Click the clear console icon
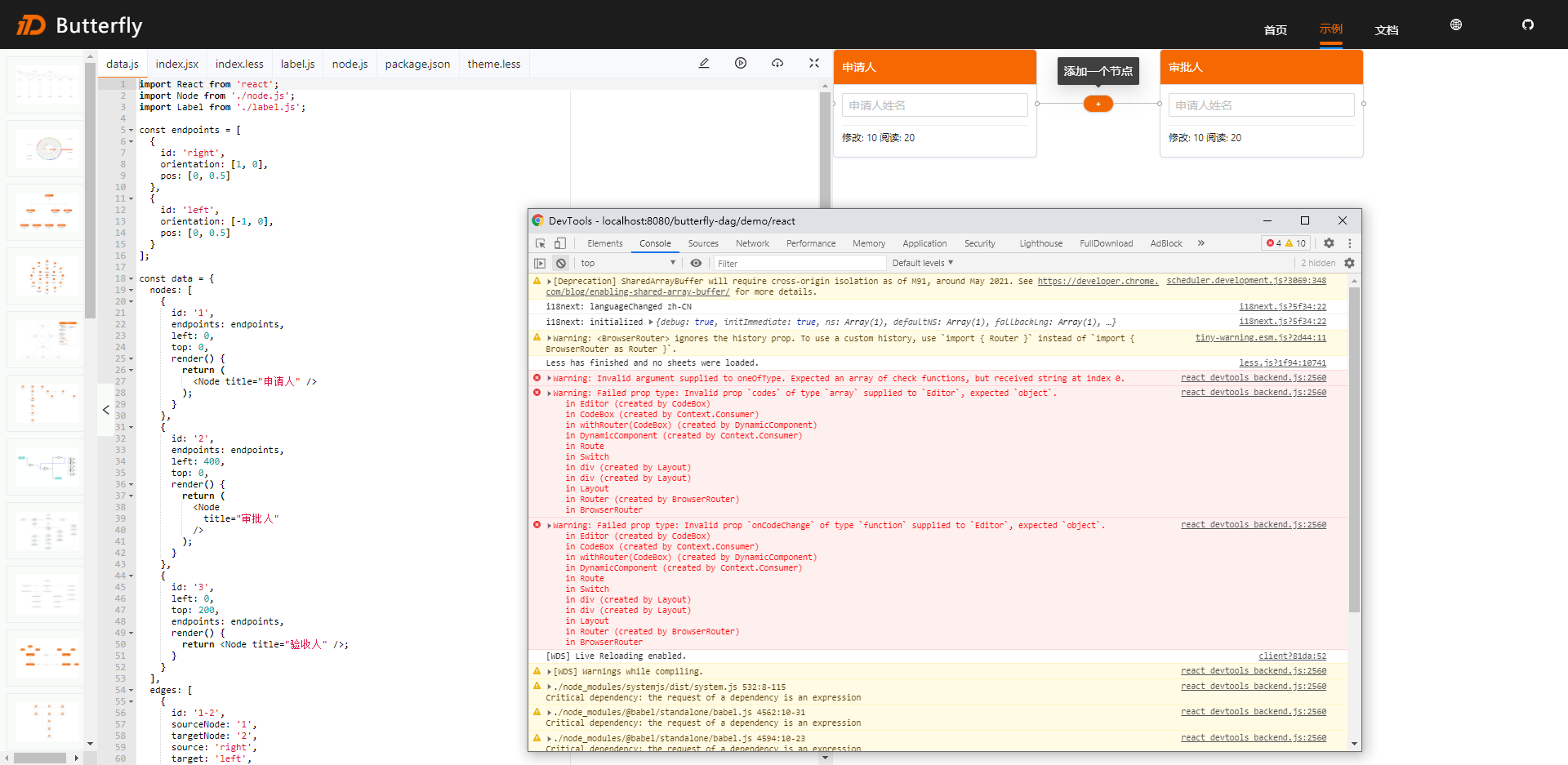Image resolution: width=1568 pixels, height=765 pixels. click(x=561, y=262)
